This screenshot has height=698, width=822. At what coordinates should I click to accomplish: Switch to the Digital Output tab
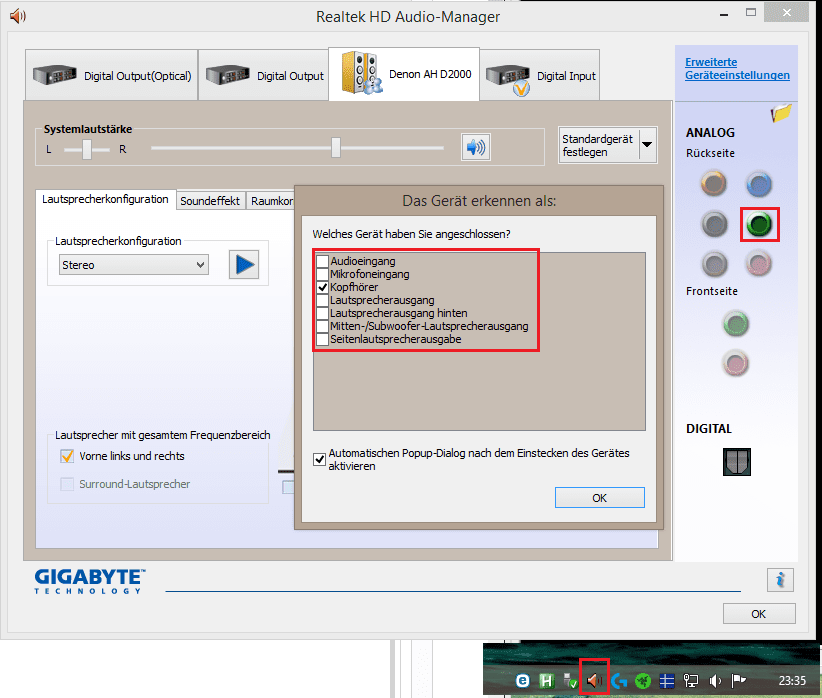click(x=264, y=76)
